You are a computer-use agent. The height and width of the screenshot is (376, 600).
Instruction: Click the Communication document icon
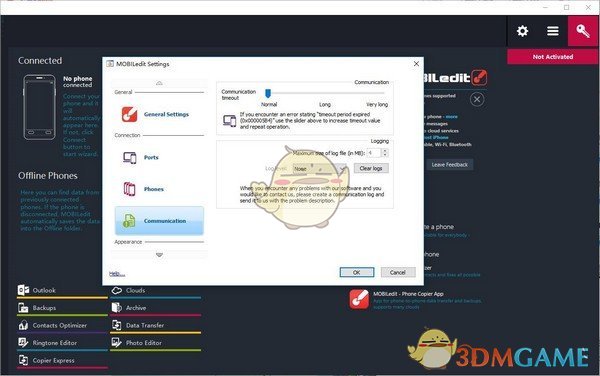(x=129, y=221)
